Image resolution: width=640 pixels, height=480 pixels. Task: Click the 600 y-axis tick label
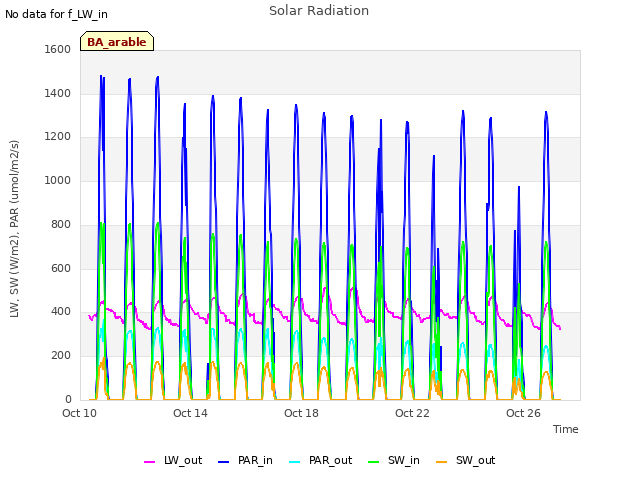61,269
